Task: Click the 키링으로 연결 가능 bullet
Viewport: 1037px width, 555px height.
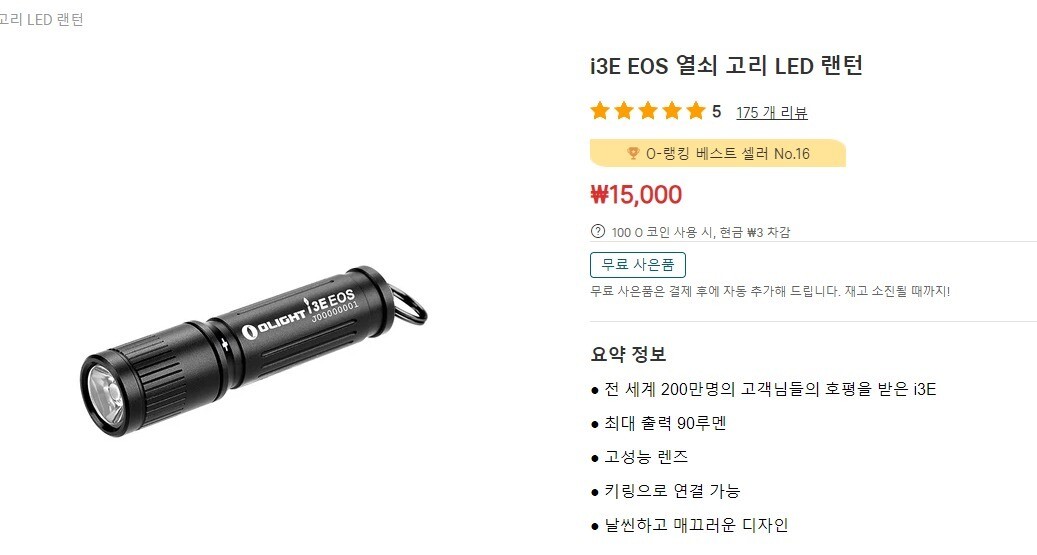Action: tap(671, 491)
